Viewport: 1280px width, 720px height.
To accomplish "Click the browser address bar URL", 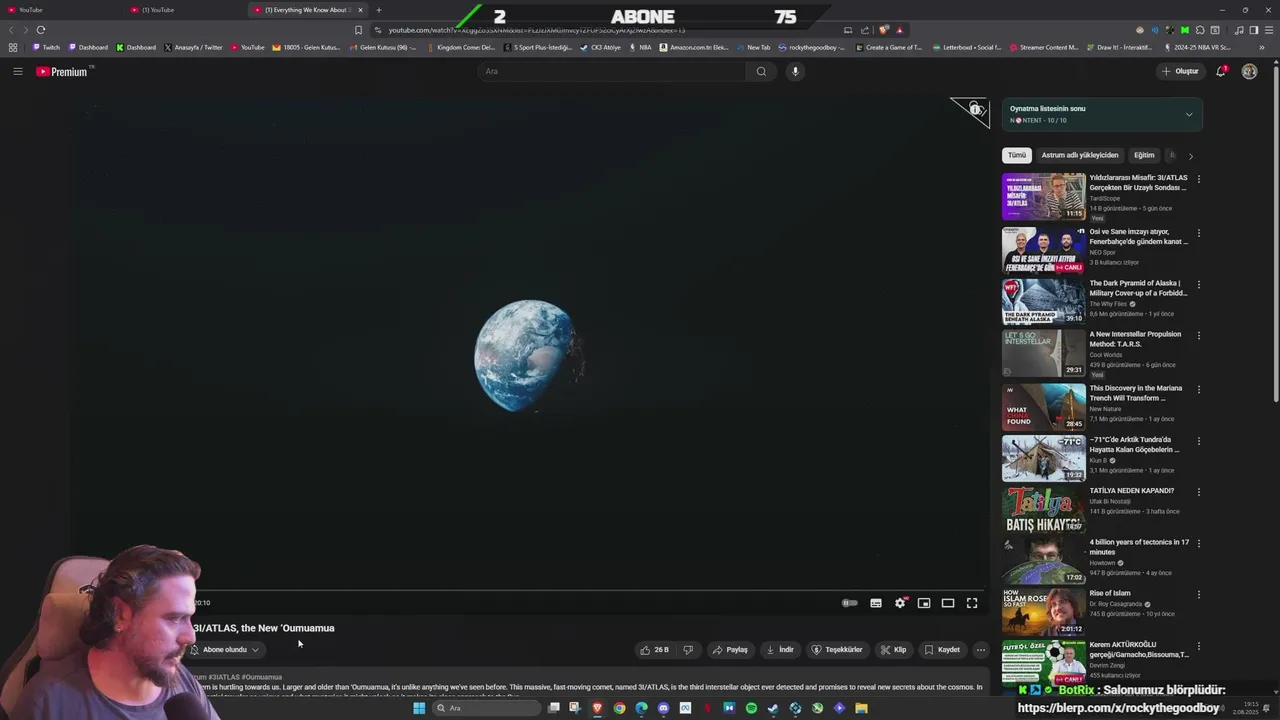I will (536, 30).
